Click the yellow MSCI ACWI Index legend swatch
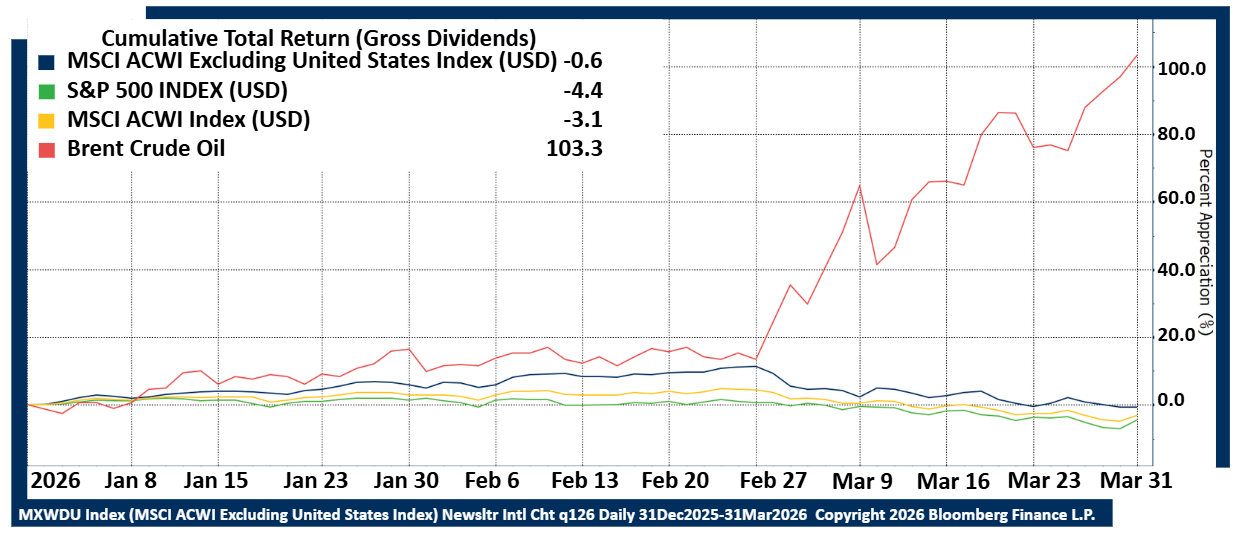 point(45,120)
